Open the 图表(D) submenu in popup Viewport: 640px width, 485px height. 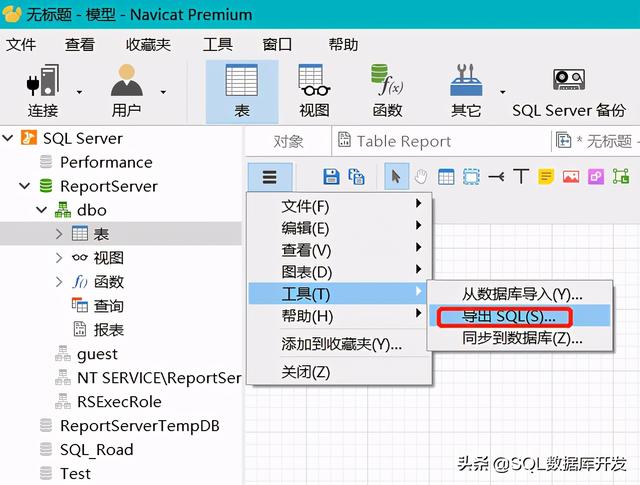(339, 272)
